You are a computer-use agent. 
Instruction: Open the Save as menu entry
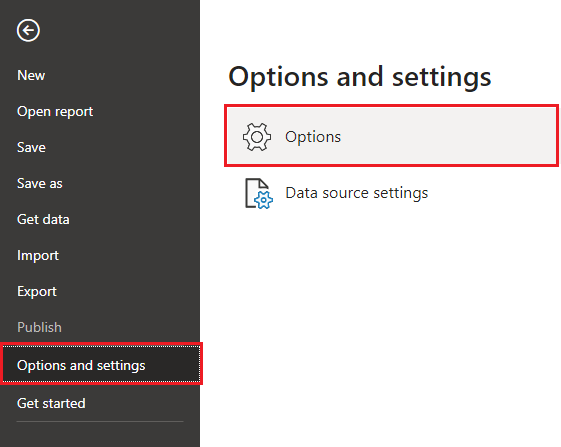pos(40,184)
